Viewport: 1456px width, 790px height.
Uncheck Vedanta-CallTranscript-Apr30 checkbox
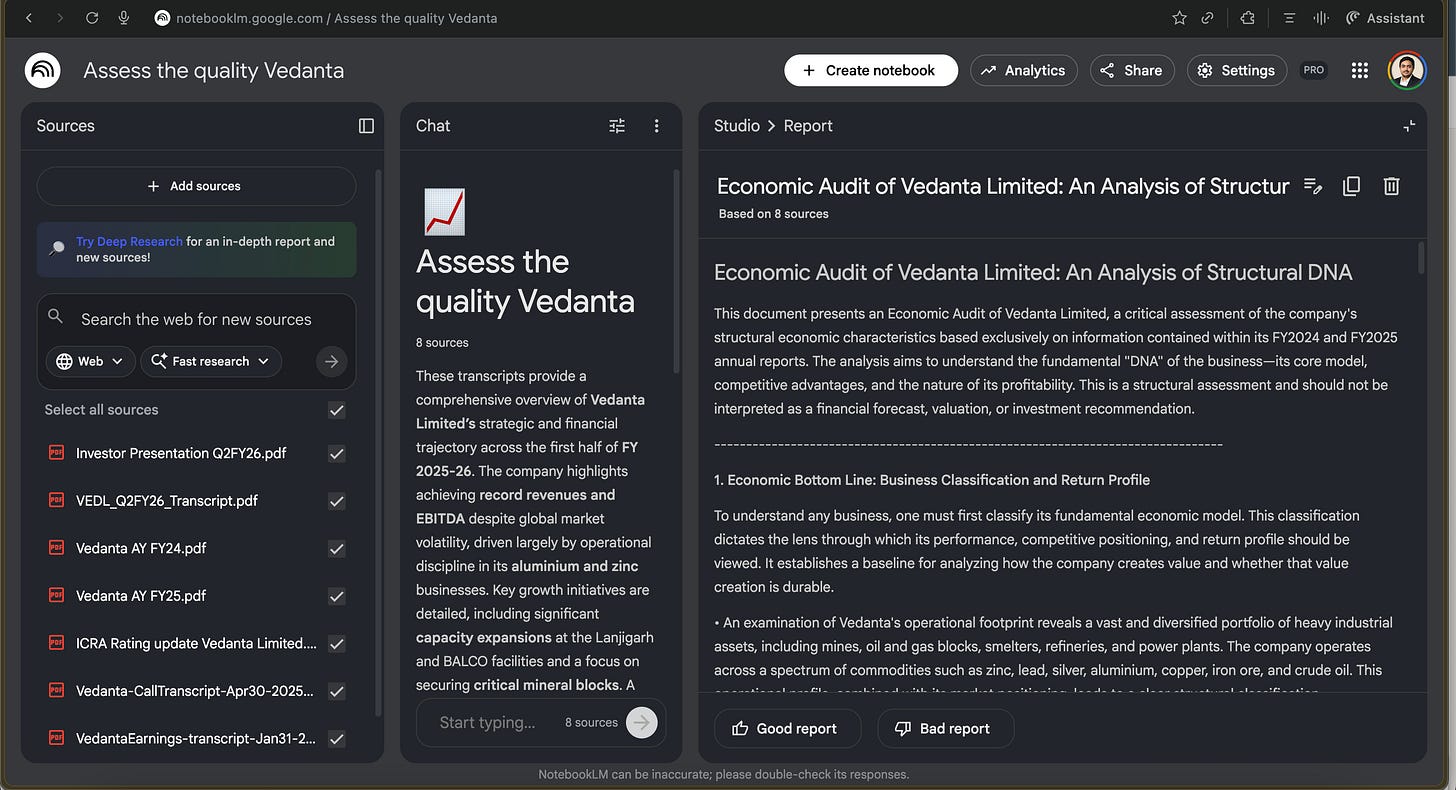(337, 691)
